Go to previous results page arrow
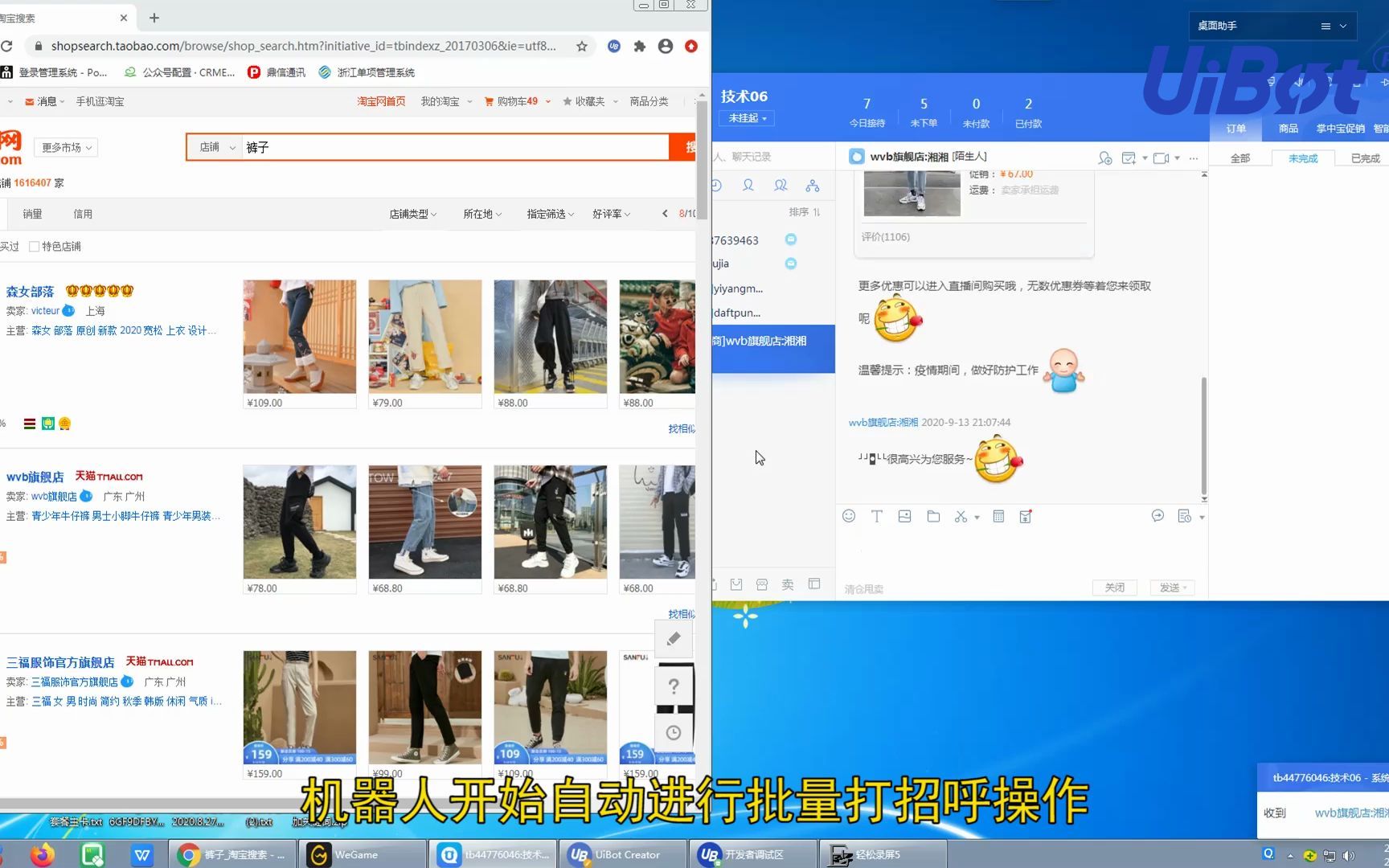 coord(665,214)
